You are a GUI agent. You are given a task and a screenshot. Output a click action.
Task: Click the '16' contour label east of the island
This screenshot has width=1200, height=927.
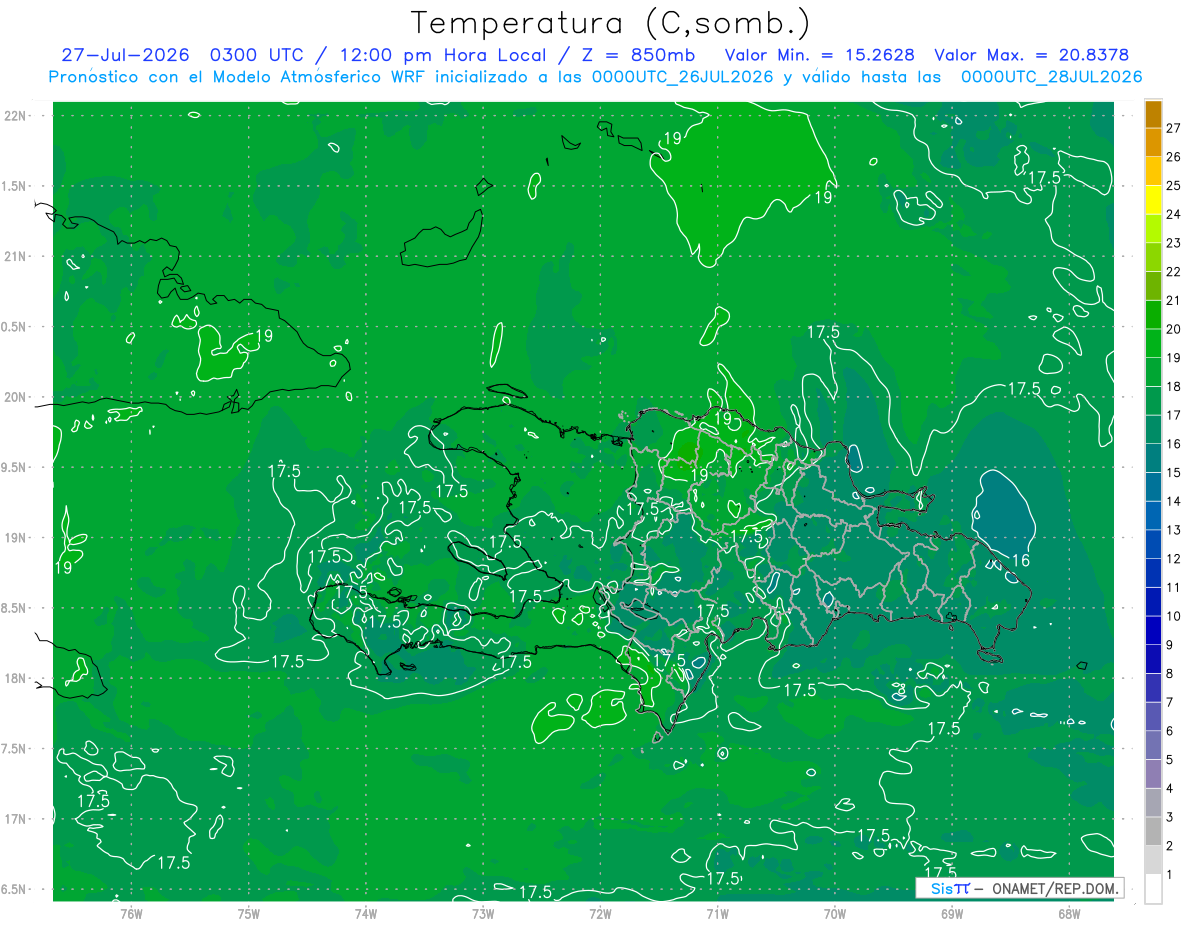pos(1021,561)
